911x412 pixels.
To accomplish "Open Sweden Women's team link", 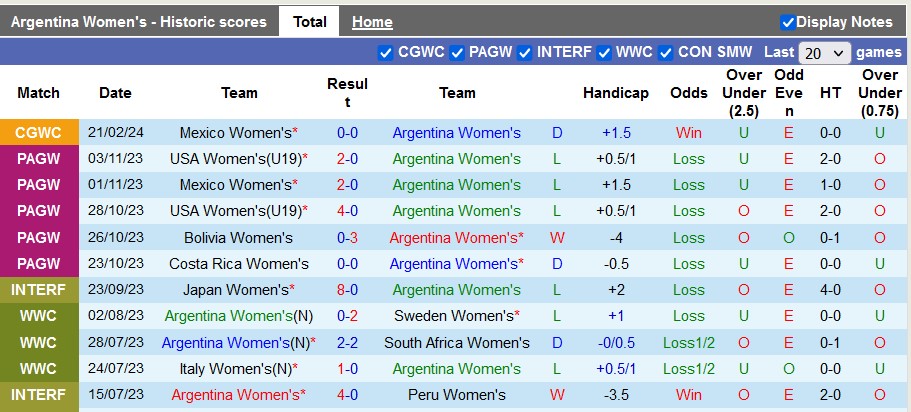I will tap(457, 315).
